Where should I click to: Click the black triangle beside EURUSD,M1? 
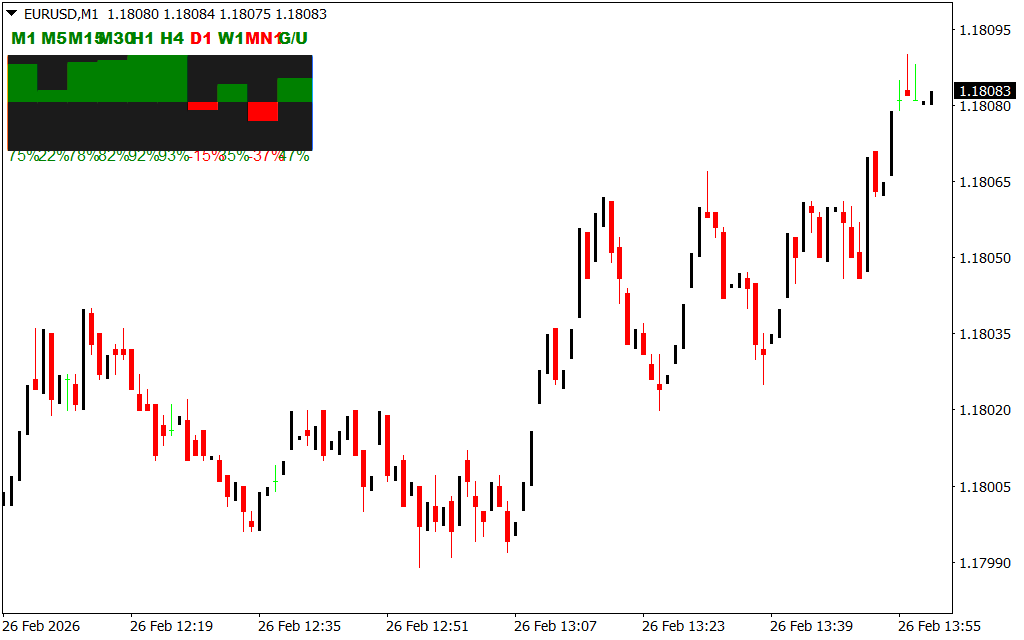(x=11, y=15)
